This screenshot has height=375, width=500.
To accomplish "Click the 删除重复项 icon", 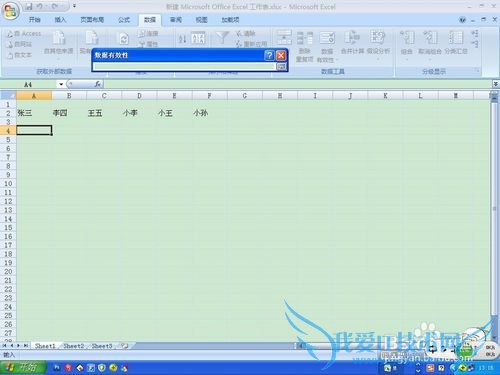I will 304,47.
